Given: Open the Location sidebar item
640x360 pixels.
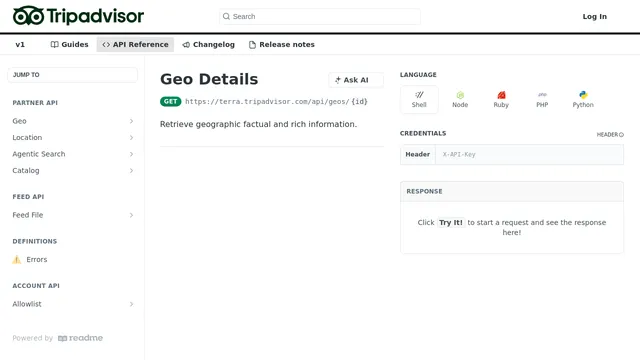Looking at the screenshot, I should tap(73, 138).
